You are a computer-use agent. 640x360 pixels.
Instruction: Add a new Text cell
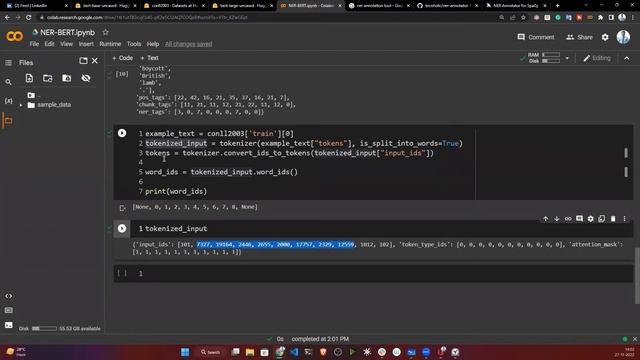[x=149, y=58]
